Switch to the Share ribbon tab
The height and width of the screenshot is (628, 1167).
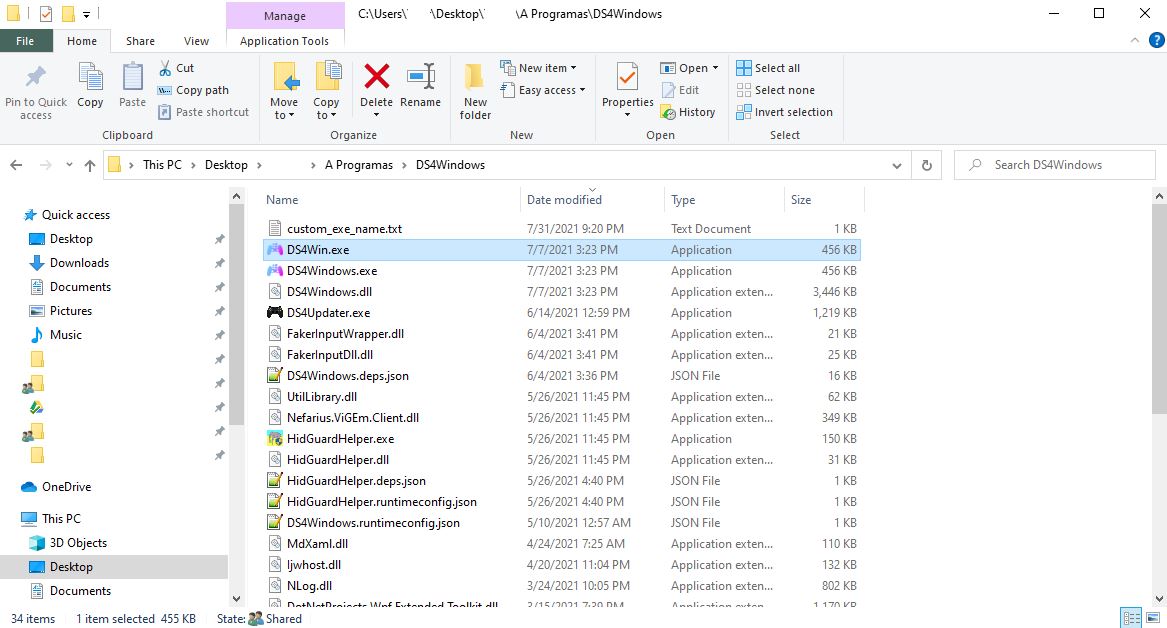click(139, 41)
